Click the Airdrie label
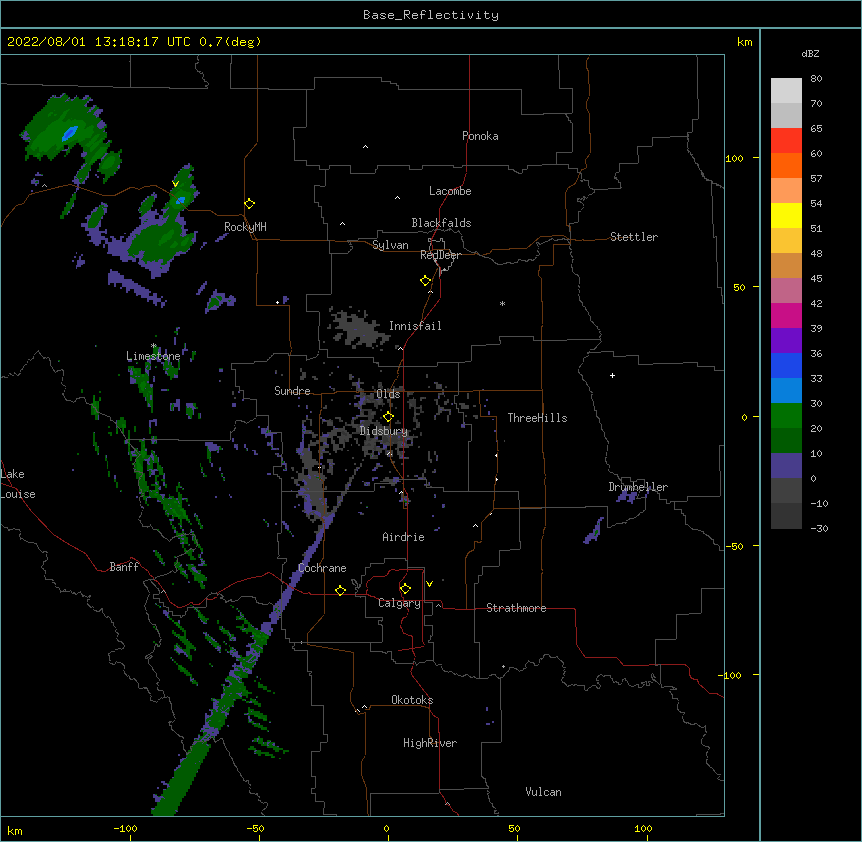Screen dimensions: 862x842 [404, 537]
